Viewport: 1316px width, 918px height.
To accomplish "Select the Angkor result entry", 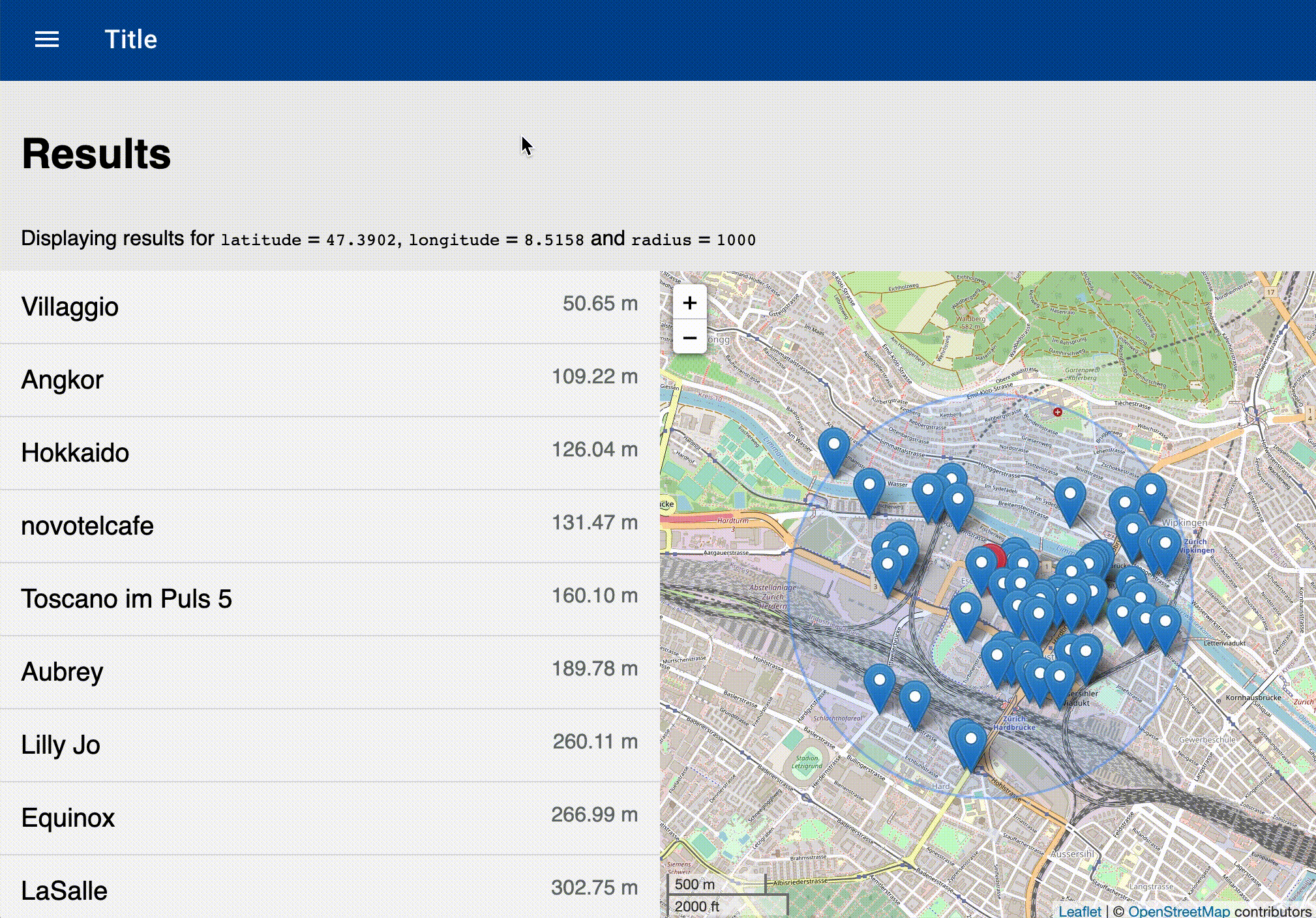I will pyautogui.click(x=329, y=380).
